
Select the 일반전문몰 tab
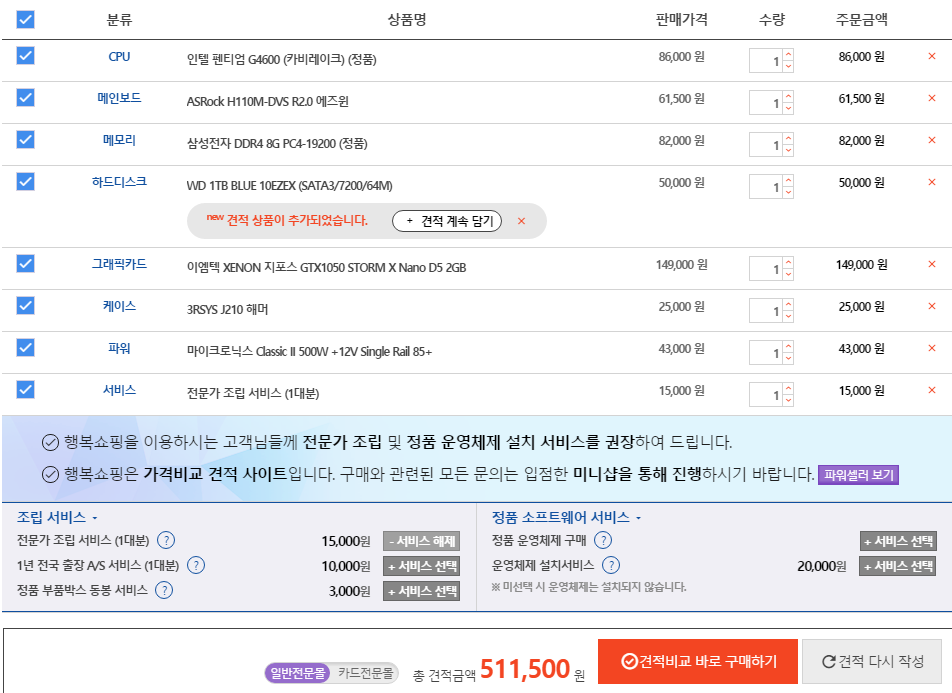point(298,673)
